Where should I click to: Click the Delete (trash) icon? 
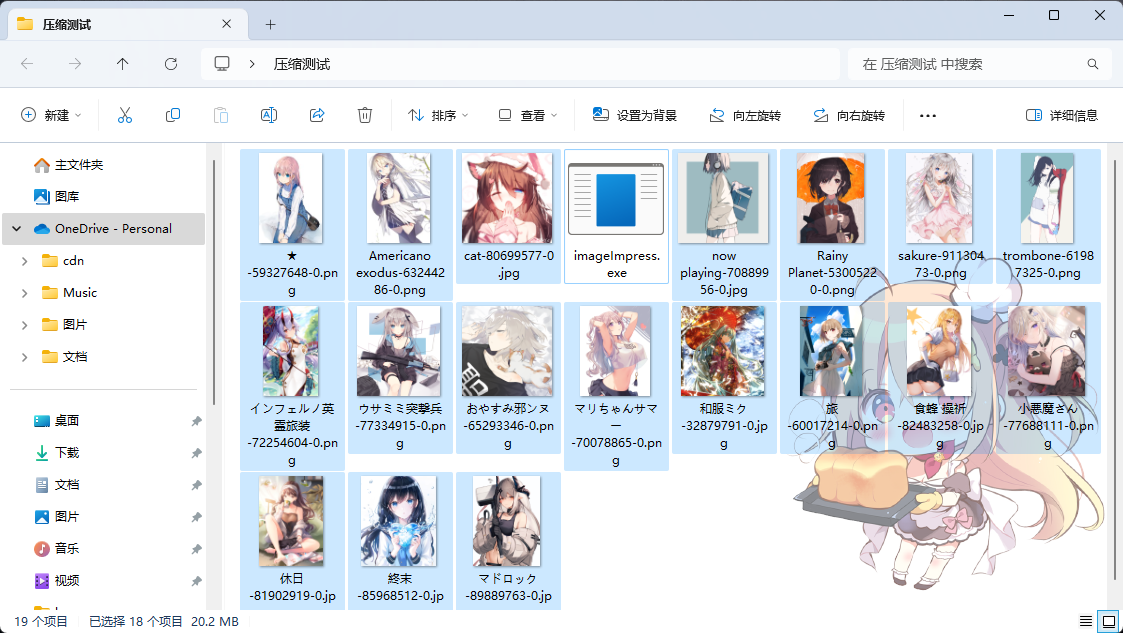click(x=364, y=115)
